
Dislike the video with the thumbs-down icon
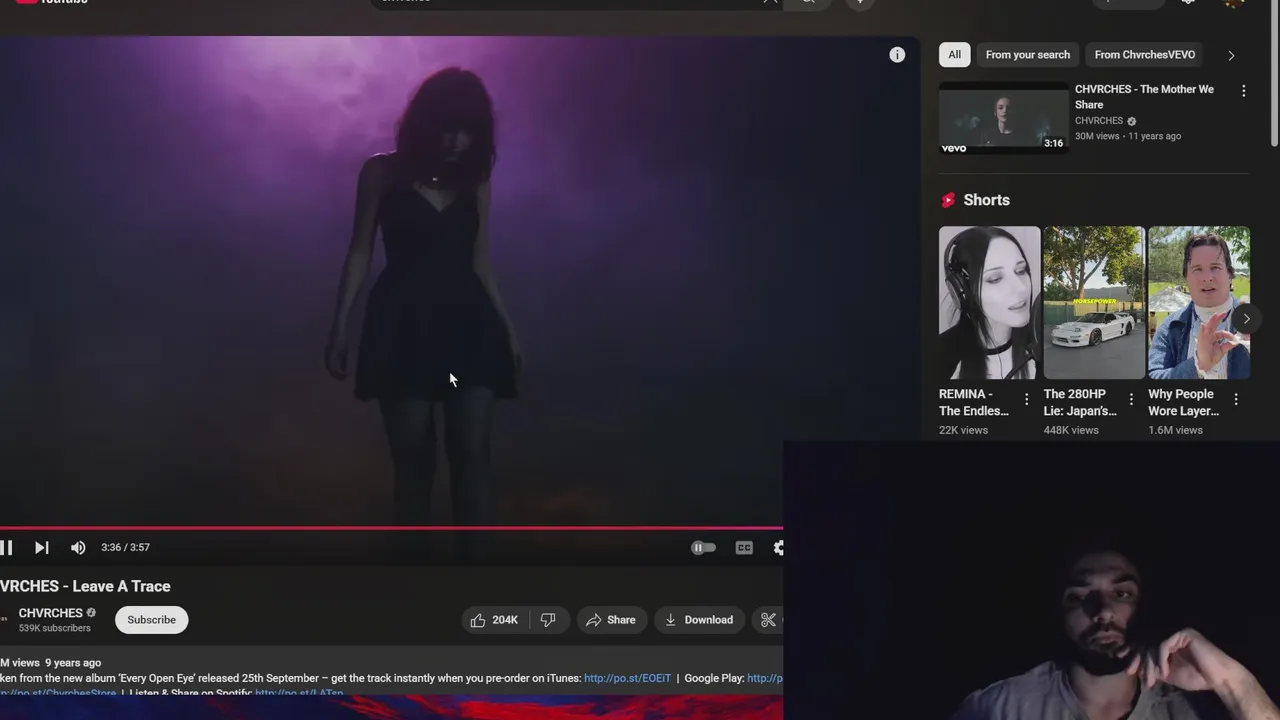548,620
